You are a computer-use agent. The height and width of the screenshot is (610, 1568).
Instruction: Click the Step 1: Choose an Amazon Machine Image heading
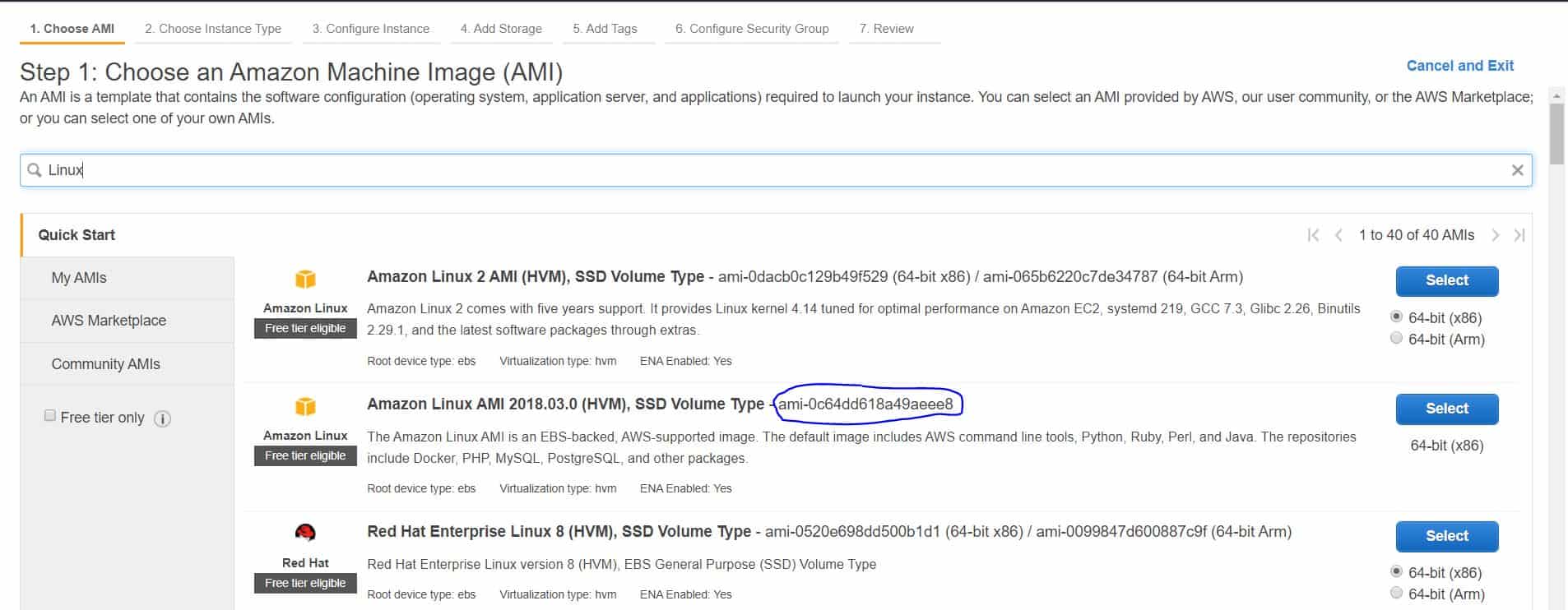[291, 72]
